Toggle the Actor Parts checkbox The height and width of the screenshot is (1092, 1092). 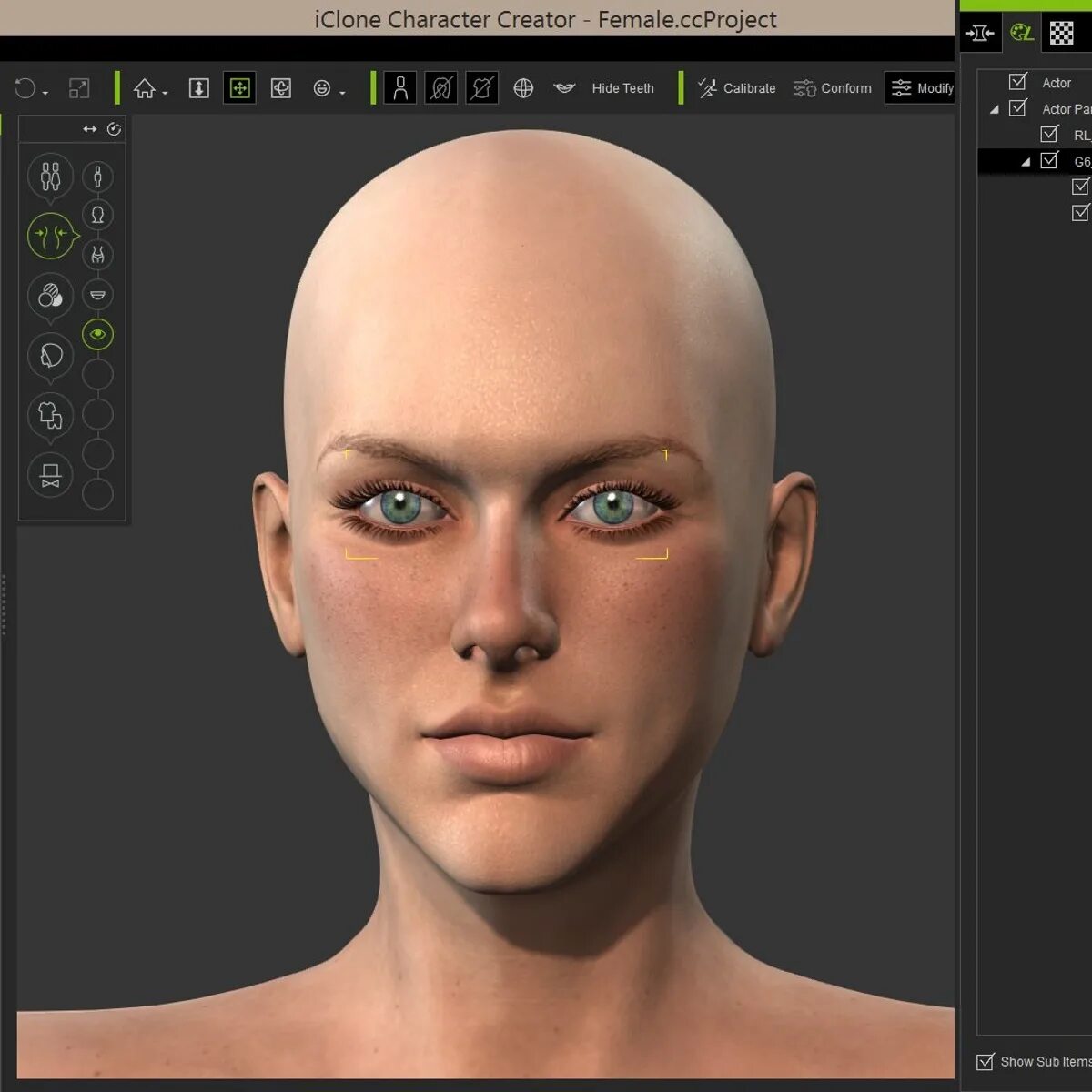(1018, 108)
